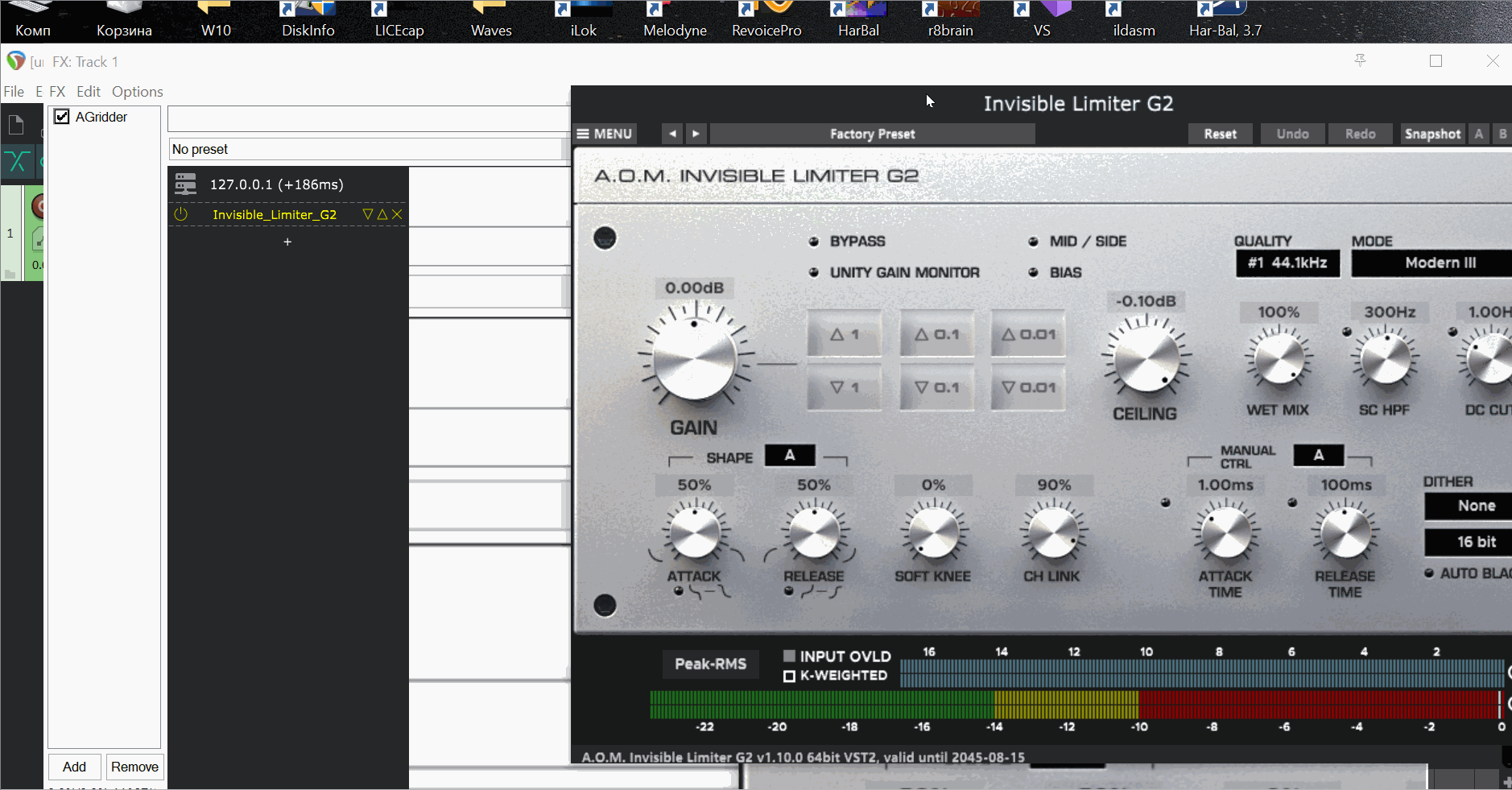
Task: Increase gain by 0.01 dB step button
Action: click(1028, 334)
